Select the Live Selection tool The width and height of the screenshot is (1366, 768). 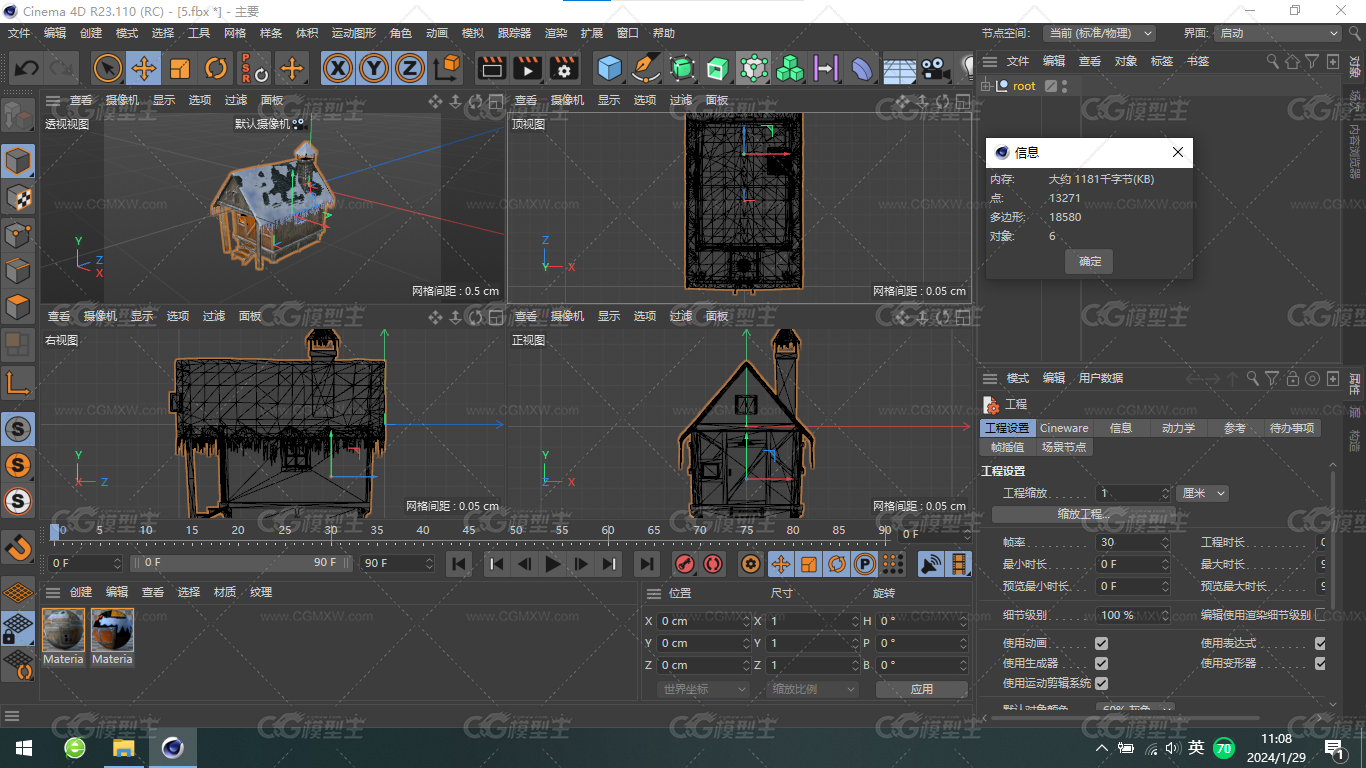tap(108, 68)
